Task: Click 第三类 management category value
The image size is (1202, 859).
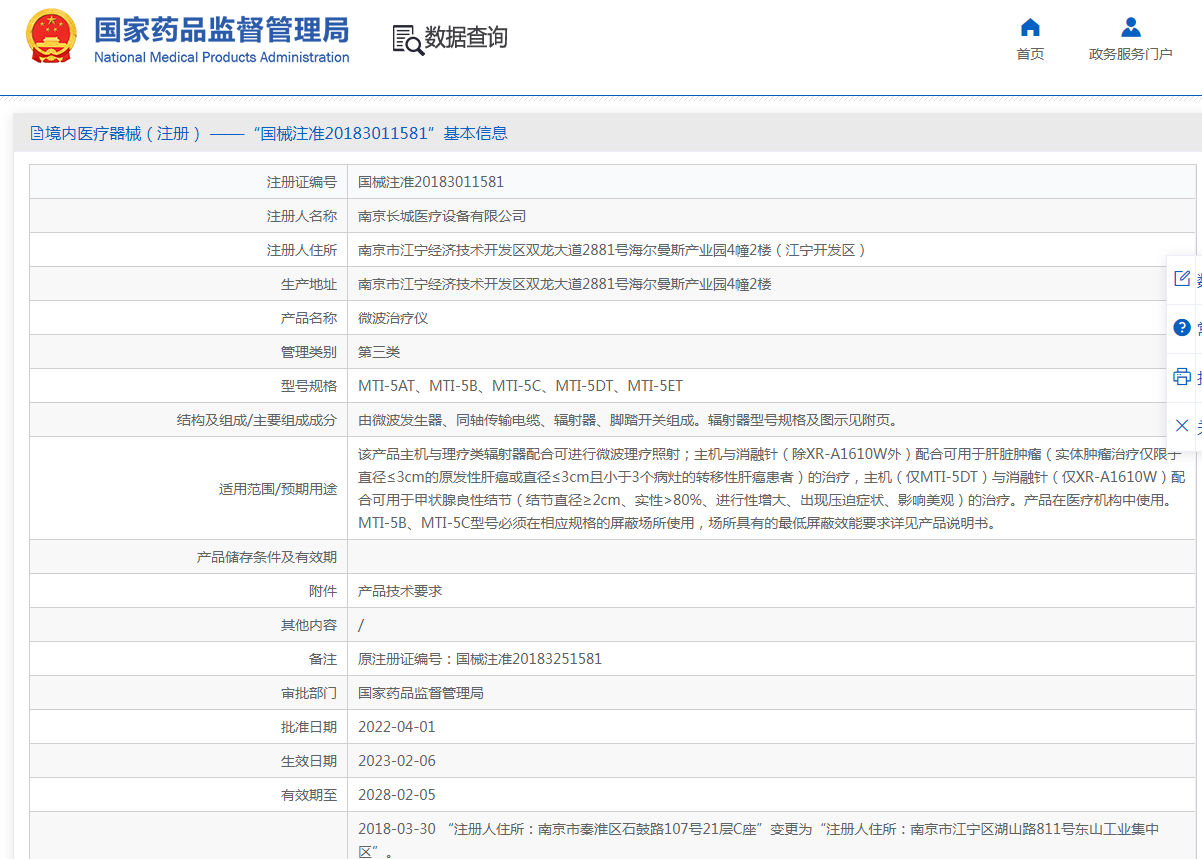Action: click(379, 352)
